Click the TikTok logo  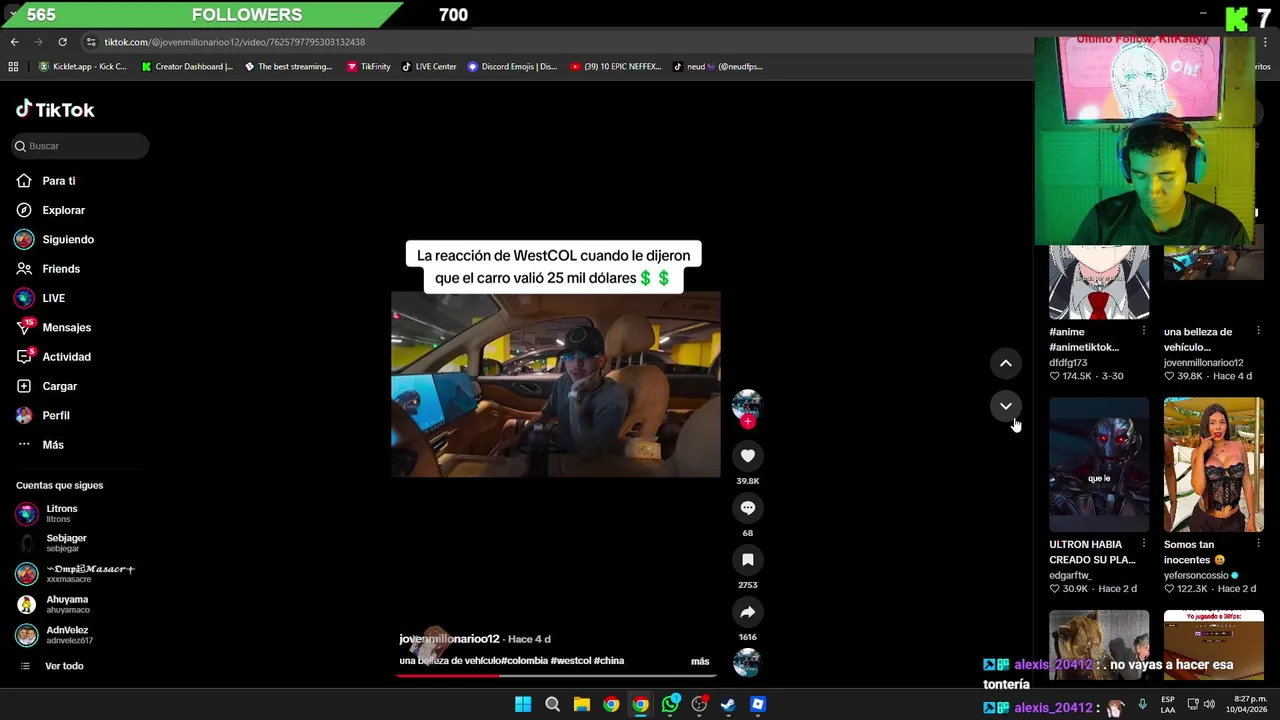click(x=55, y=110)
